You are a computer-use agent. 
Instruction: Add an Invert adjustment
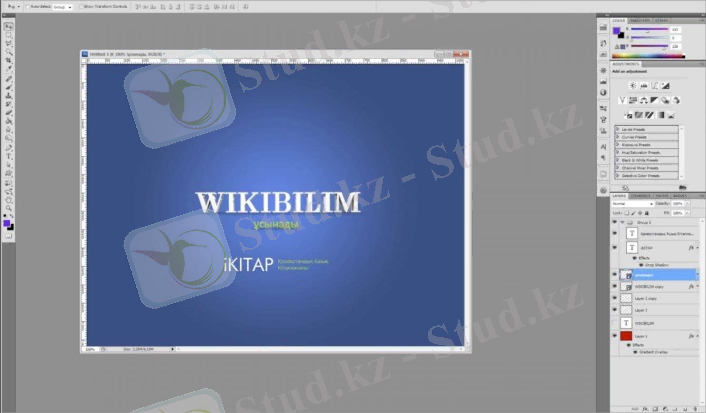click(x=629, y=115)
